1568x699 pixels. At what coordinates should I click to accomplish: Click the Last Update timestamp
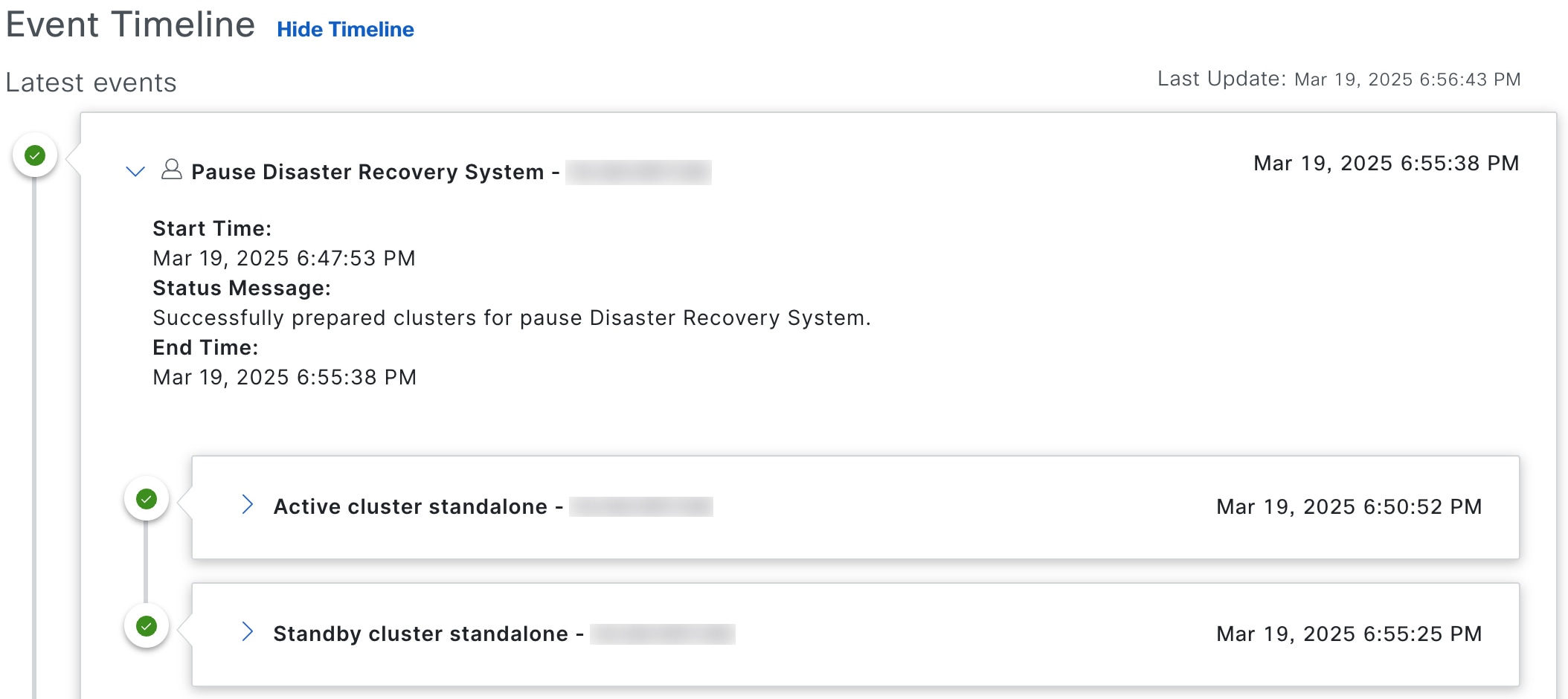coord(1407,80)
